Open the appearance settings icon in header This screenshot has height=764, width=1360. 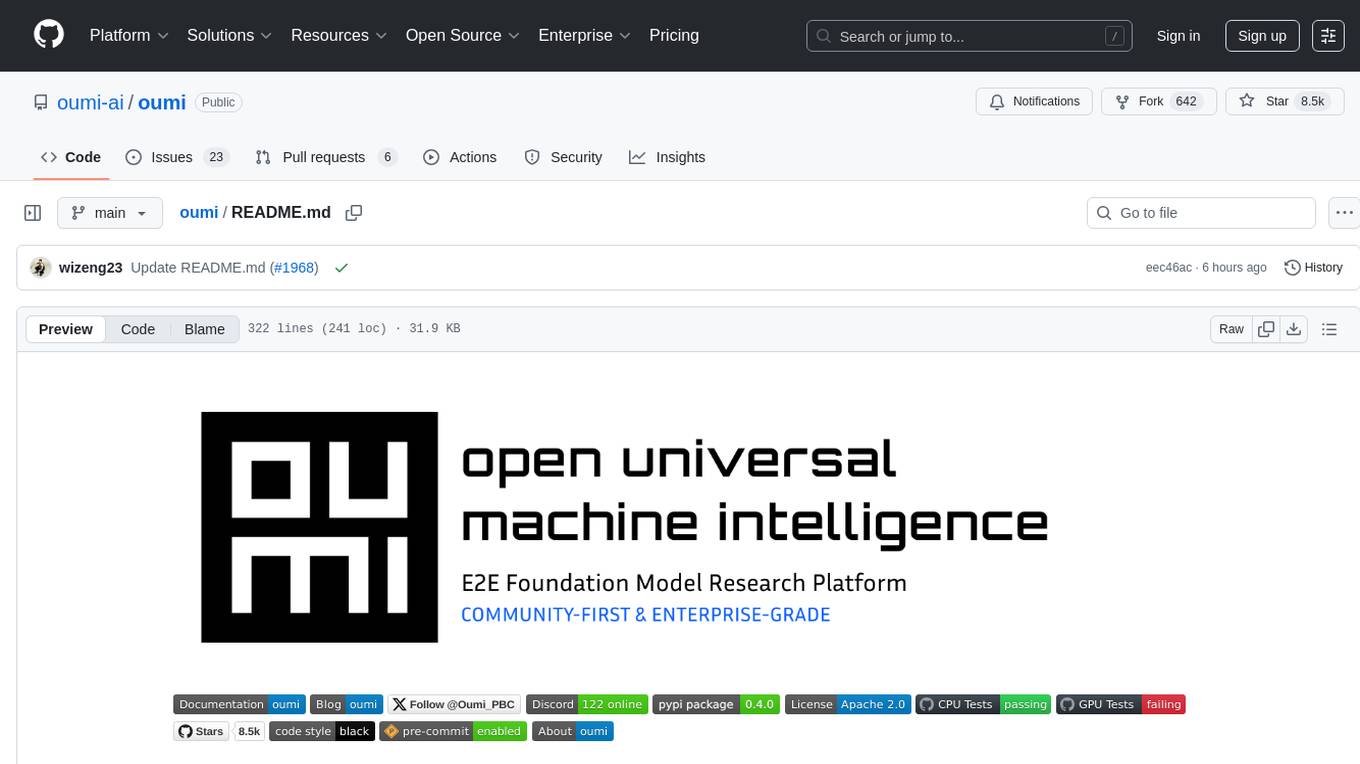tap(1328, 36)
